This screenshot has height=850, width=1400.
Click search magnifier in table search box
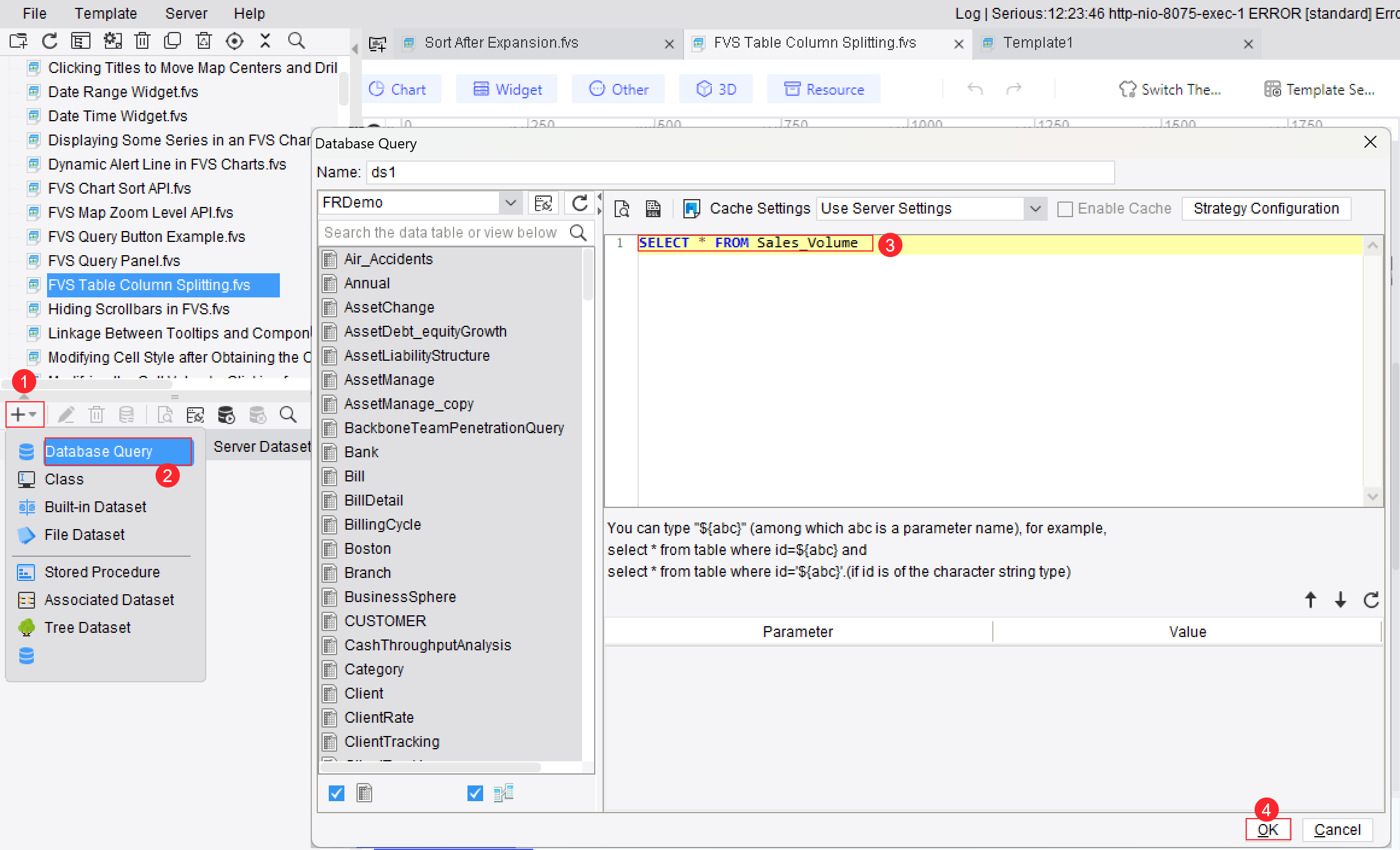coord(578,233)
